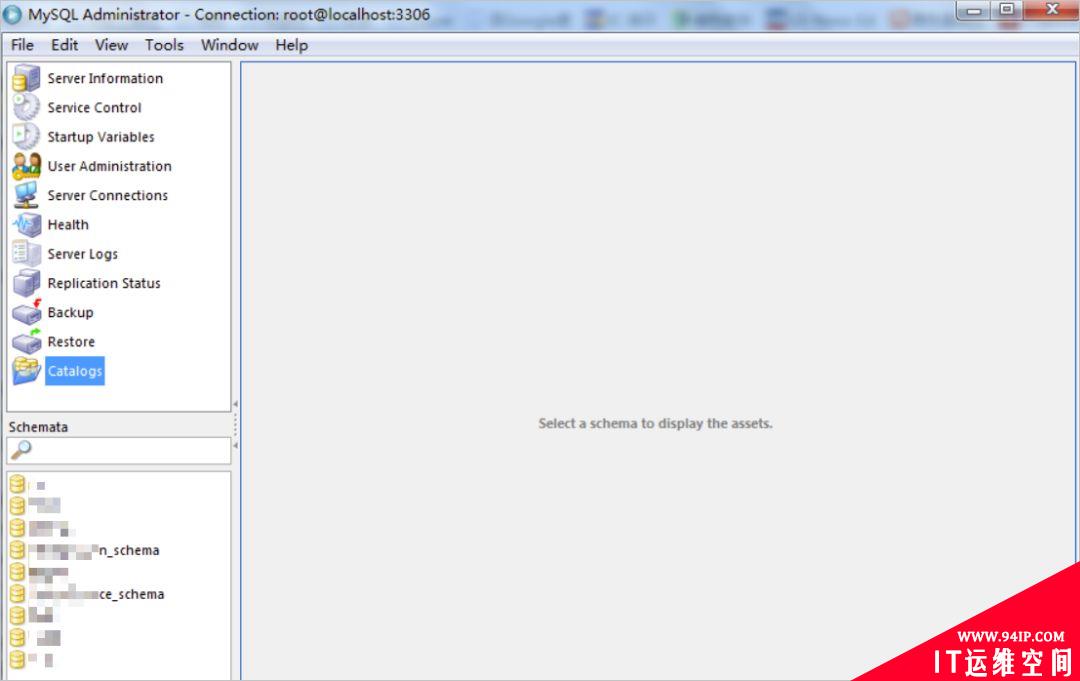Click the Server Information icon
The height and width of the screenshot is (681, 1080).
[x=26, y=78]
